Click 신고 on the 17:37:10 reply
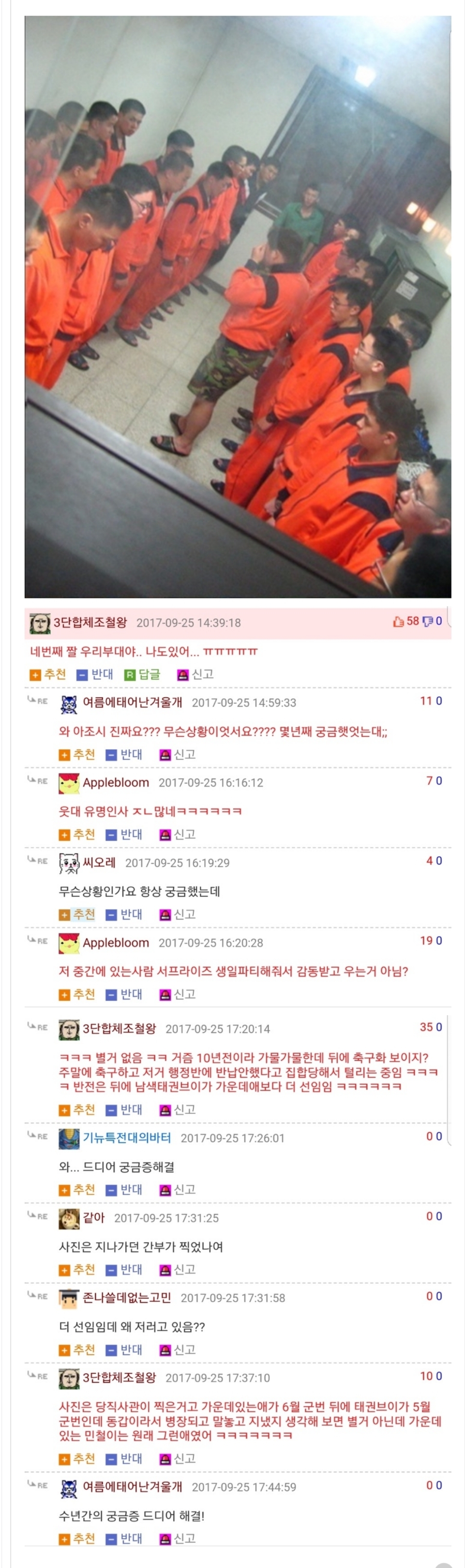Screen dimensions: 465x1568 [x=178, y=1458]
